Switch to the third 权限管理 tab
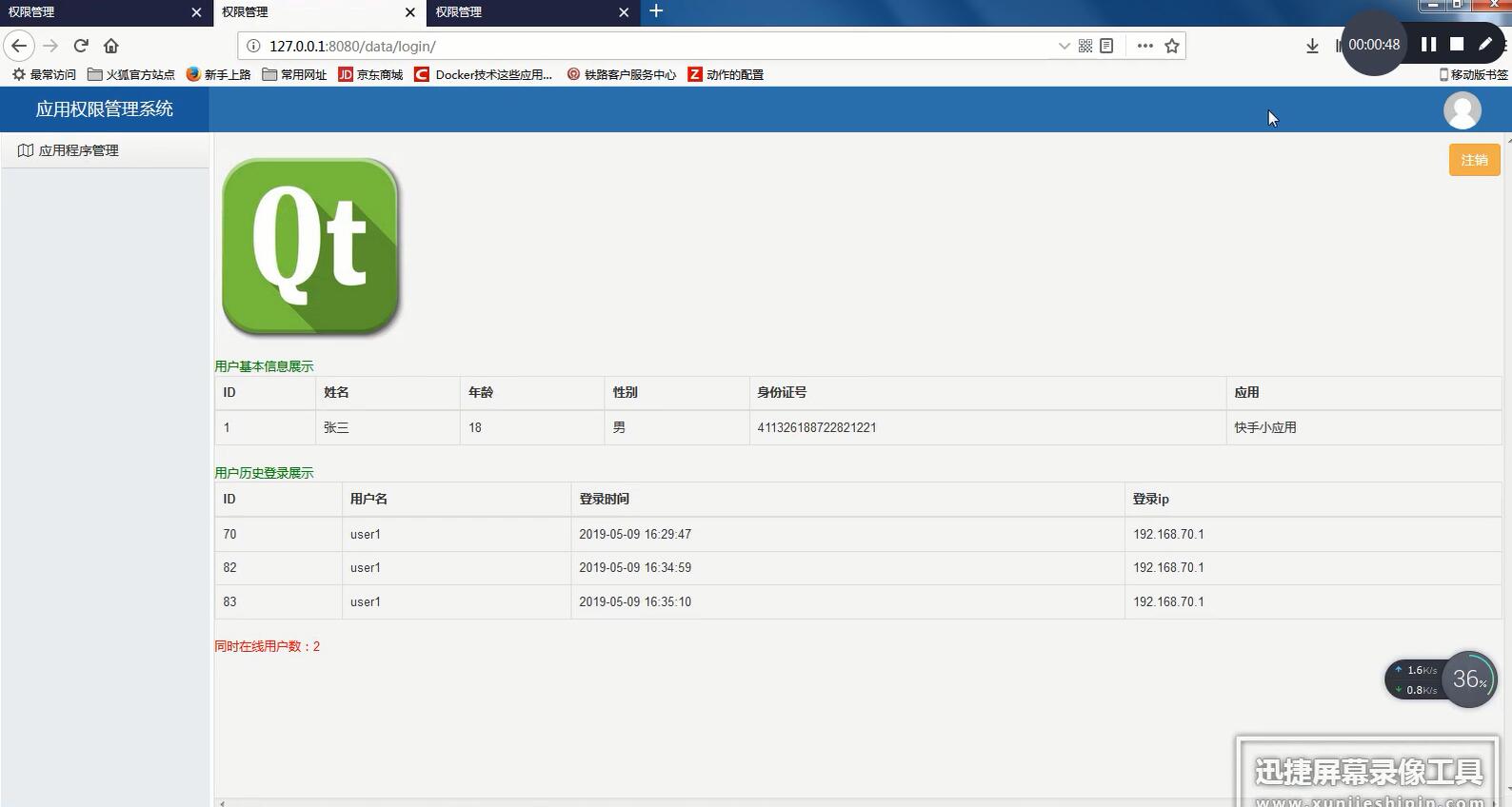The image size is (1512, 807). [524, 12]
